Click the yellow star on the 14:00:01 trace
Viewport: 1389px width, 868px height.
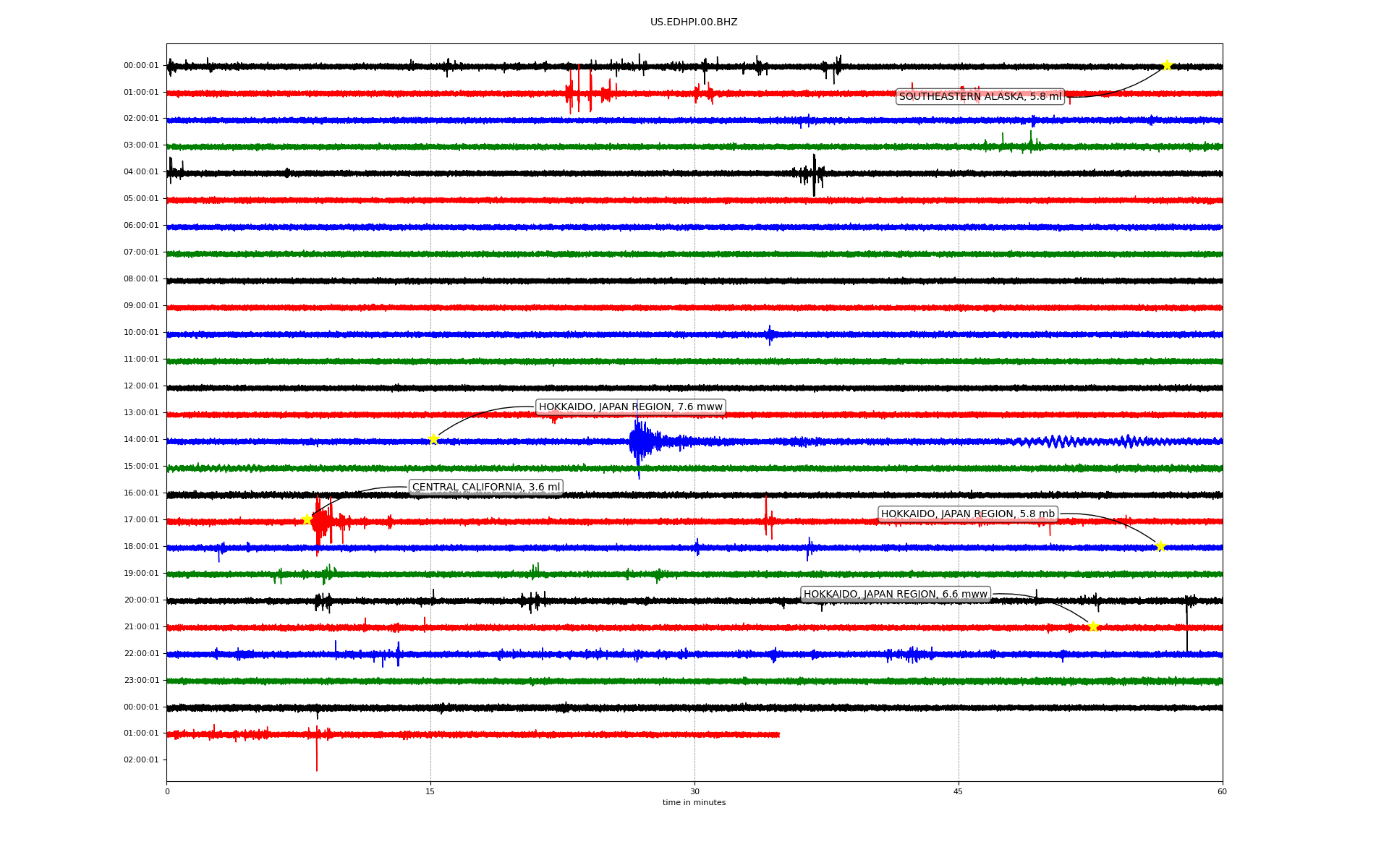433,439
